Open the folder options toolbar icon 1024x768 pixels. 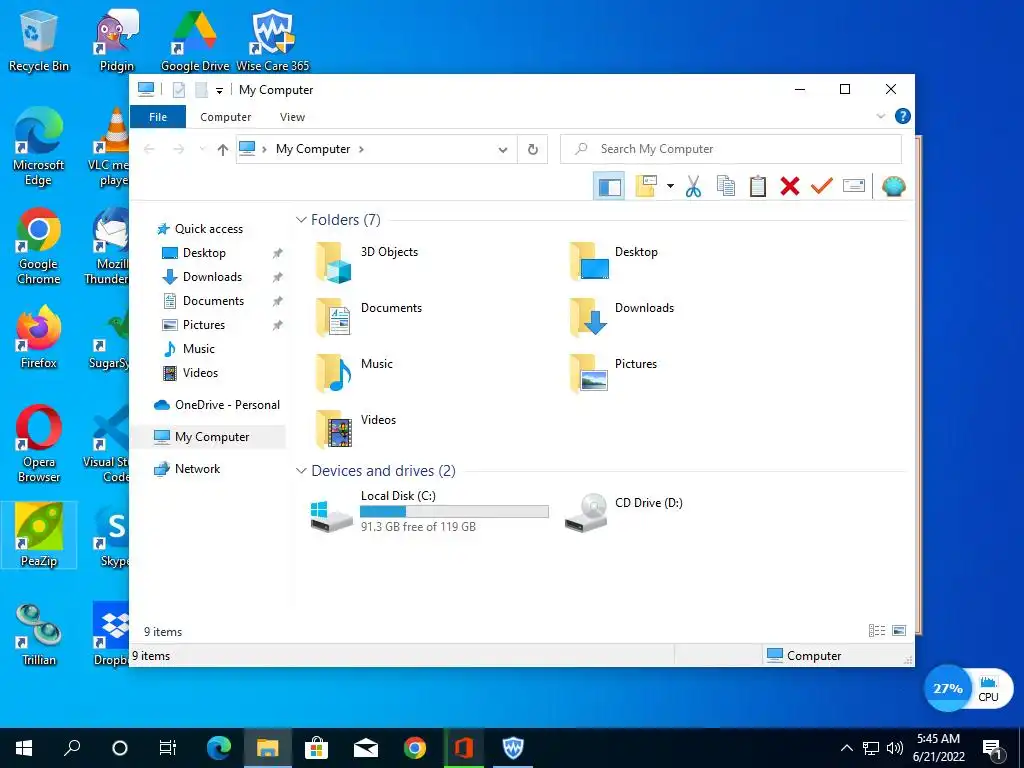[646, 186]
